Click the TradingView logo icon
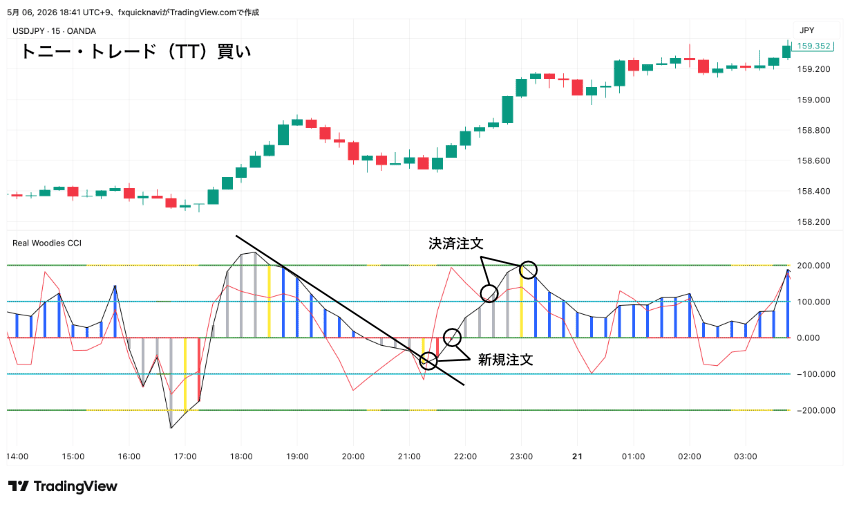The width and height of the screenshot is (850, 507). pos(18,486)
